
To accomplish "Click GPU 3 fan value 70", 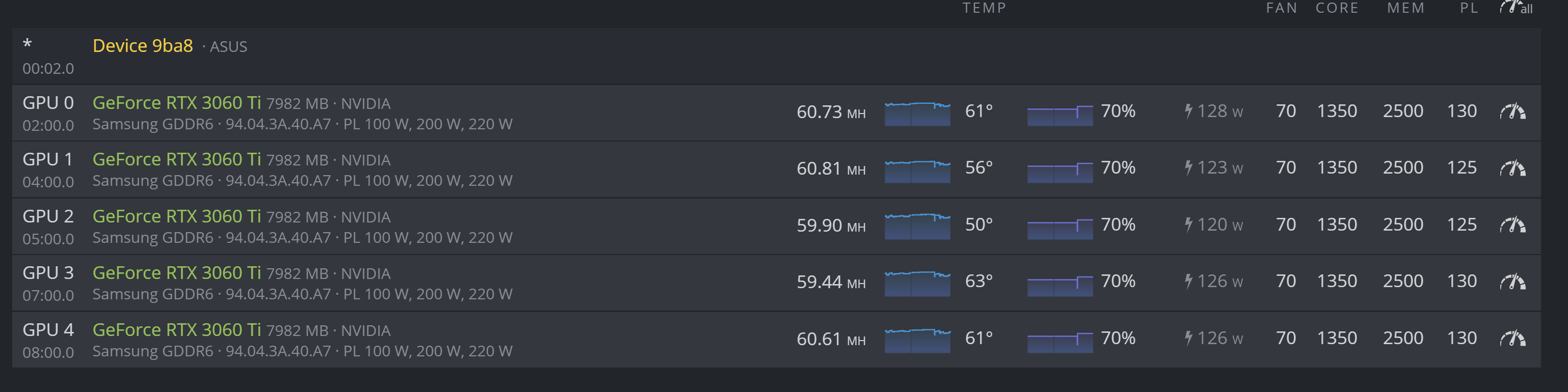I will click(x=1286, y=282).
